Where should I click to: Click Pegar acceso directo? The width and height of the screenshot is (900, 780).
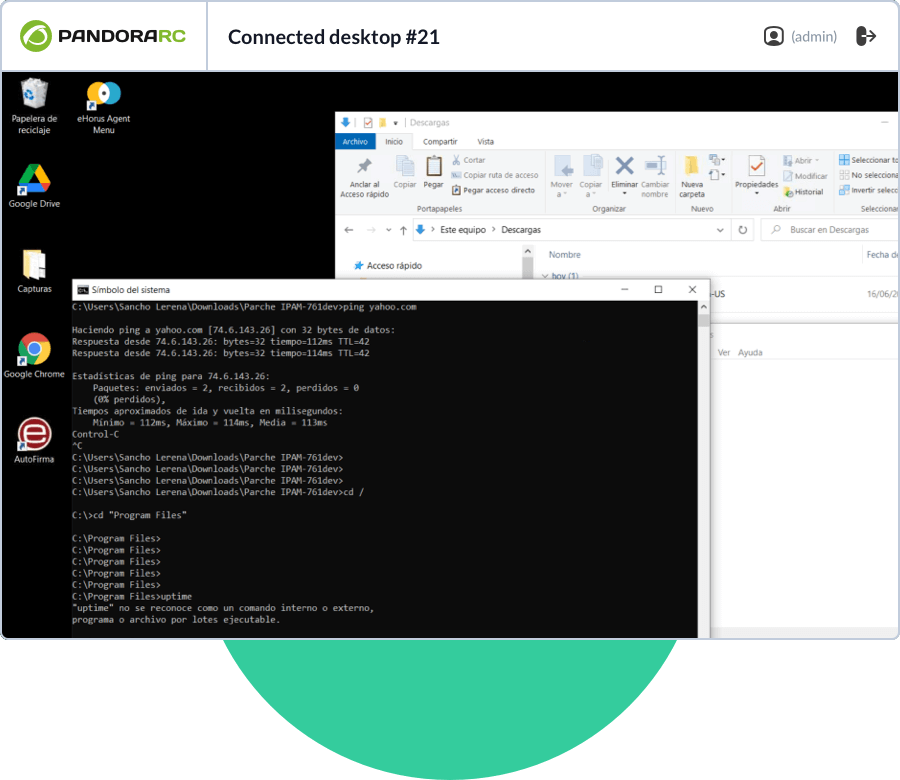pos(493,190)
